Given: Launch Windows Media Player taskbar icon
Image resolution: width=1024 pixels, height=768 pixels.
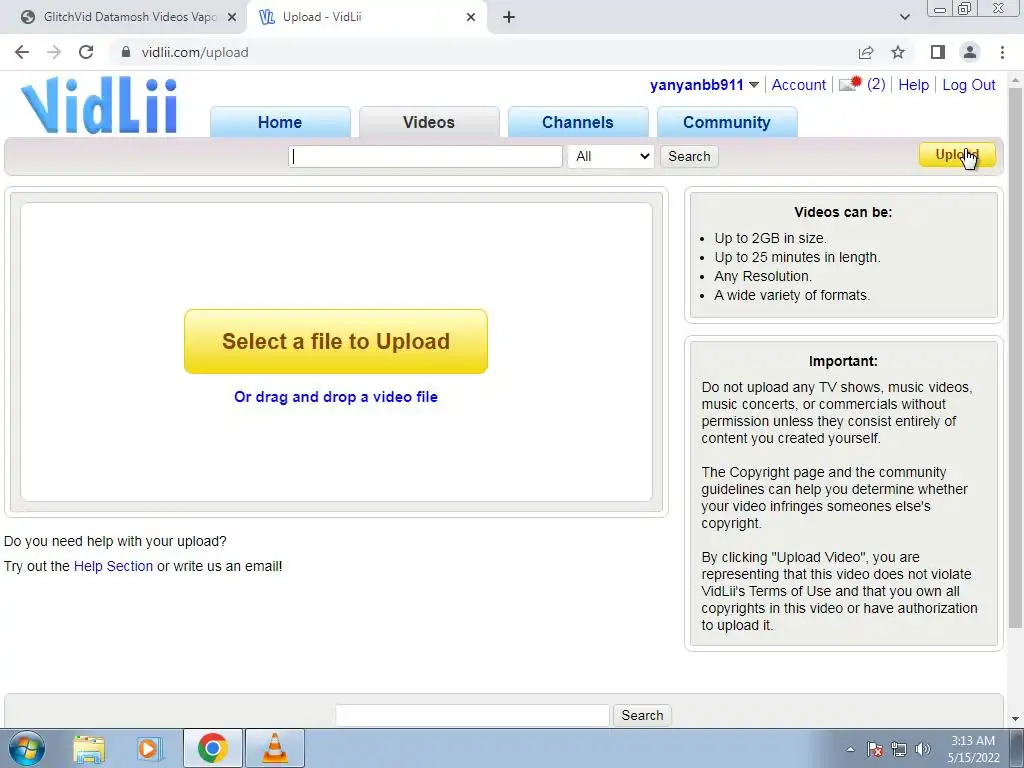Looking at the screenshot, I should point(149,748).
